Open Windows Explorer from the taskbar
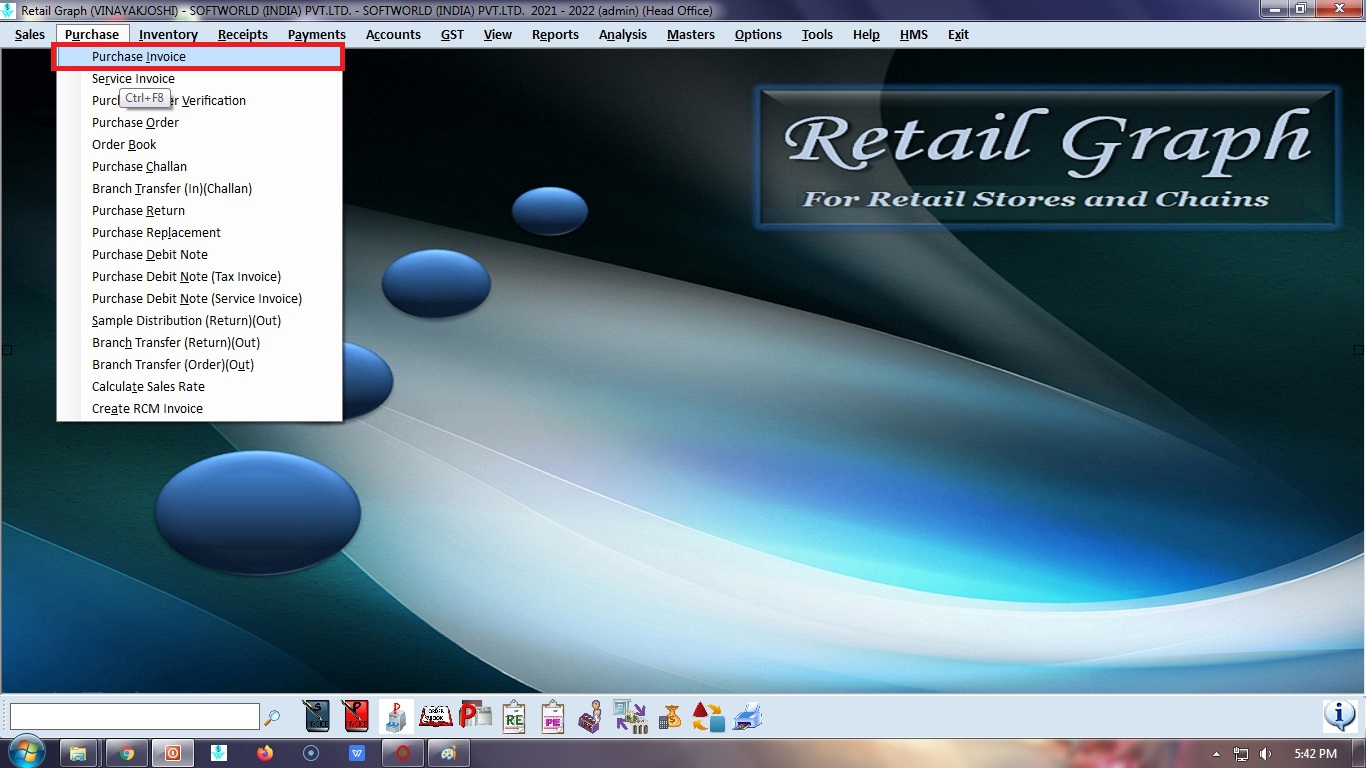The image size is (1366, 768). 79,753
